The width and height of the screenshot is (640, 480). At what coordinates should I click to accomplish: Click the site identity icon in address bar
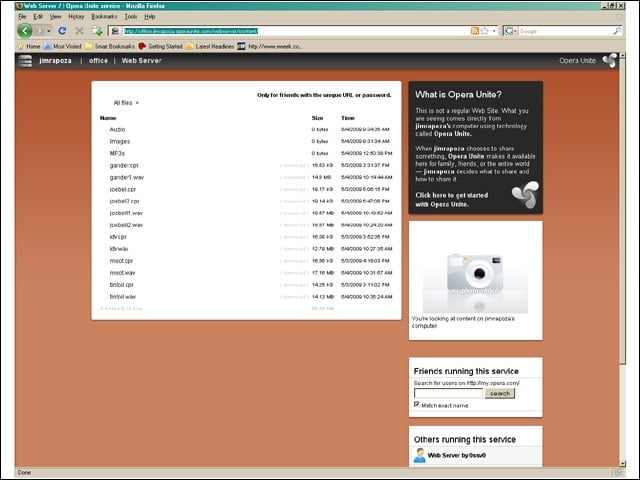point(115,31)
